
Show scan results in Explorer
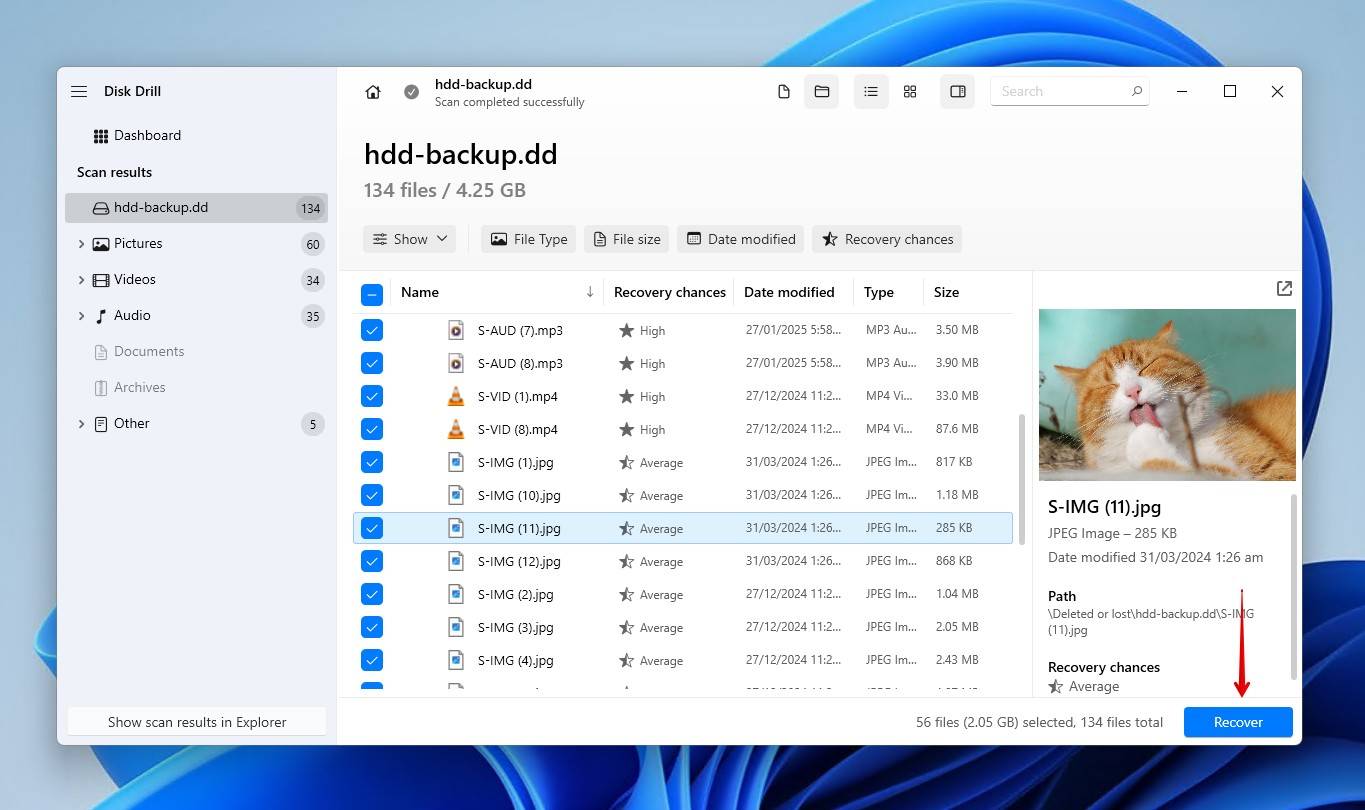[196, 721]
